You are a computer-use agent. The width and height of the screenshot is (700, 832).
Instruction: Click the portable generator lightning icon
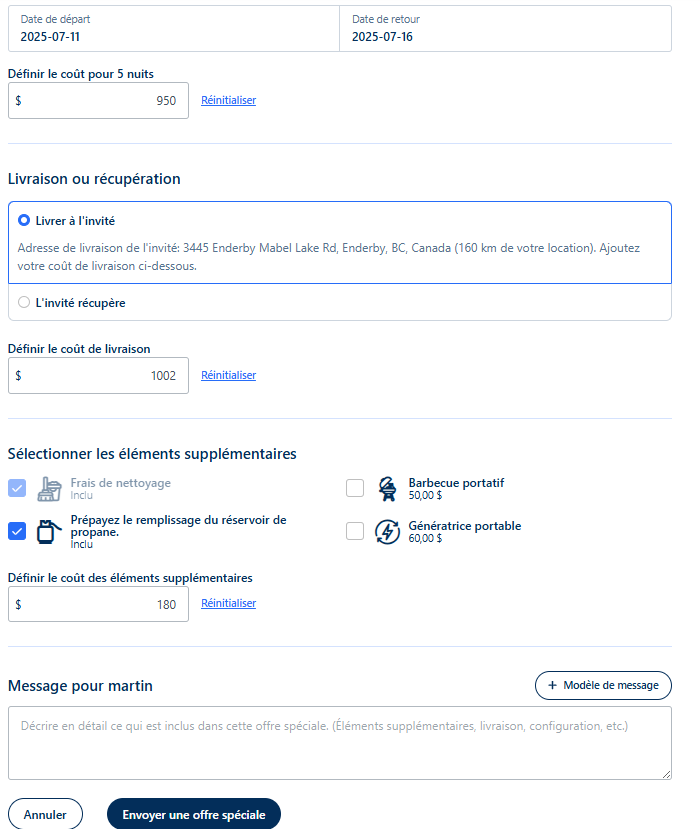pos(387,532)
